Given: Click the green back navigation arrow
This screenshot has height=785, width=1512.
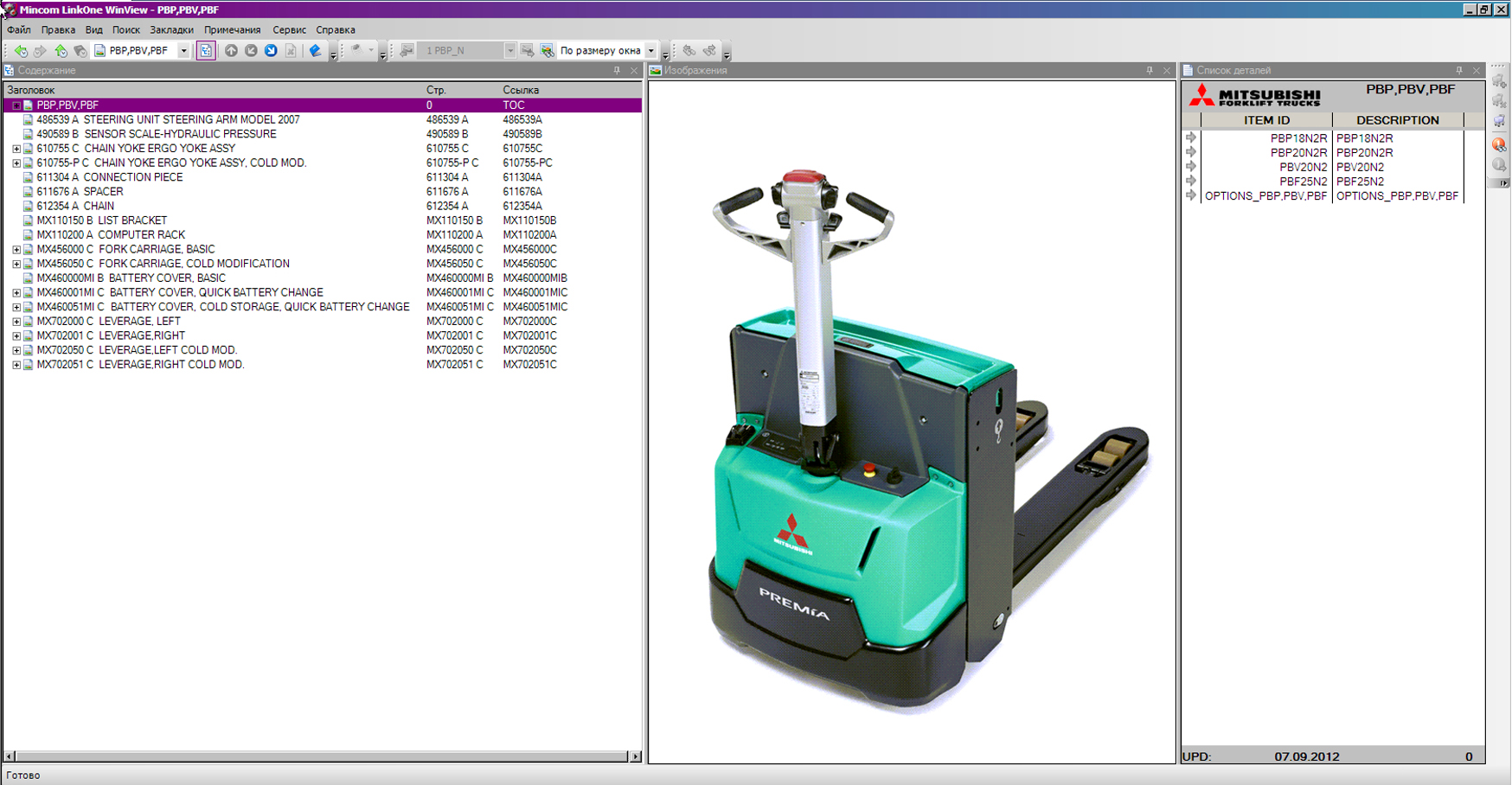Looking at the screenshot, I should point(21,51).
